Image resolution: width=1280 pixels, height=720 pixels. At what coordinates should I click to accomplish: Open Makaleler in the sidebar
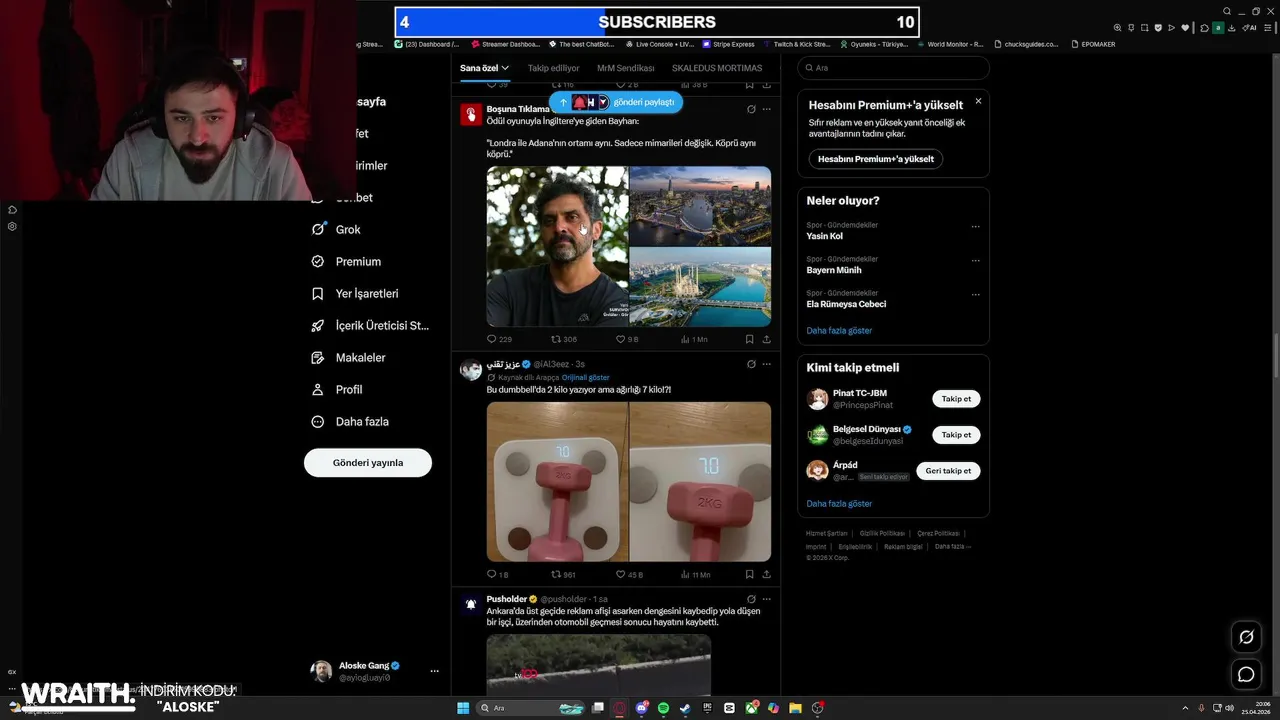pos(348,357)
